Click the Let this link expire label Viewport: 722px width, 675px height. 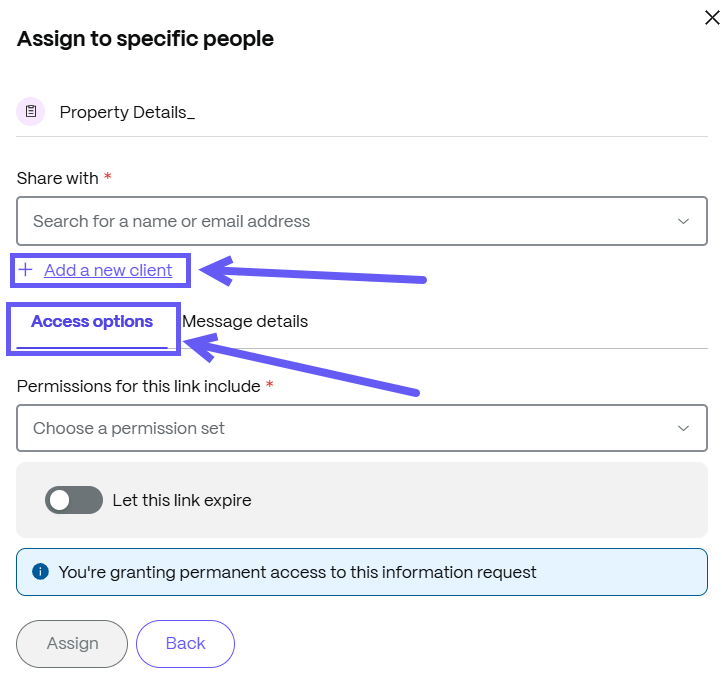tap(182, 500)
